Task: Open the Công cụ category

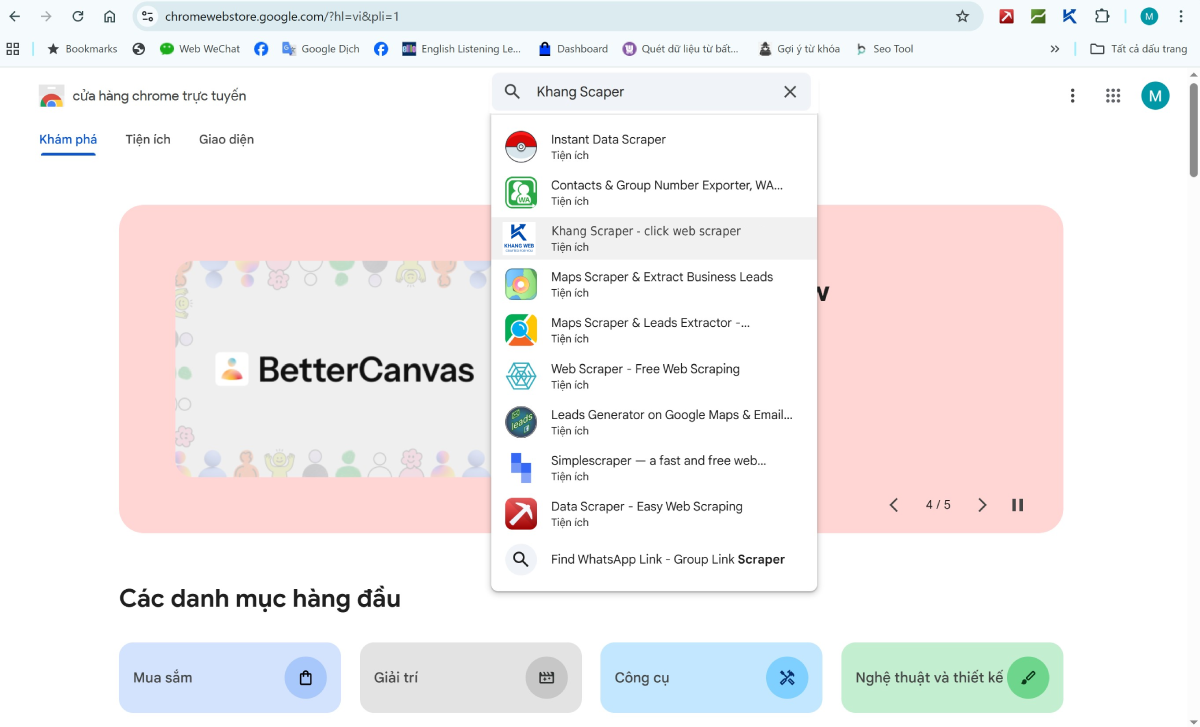Action: pyautogui.click(x=710, y=677)
